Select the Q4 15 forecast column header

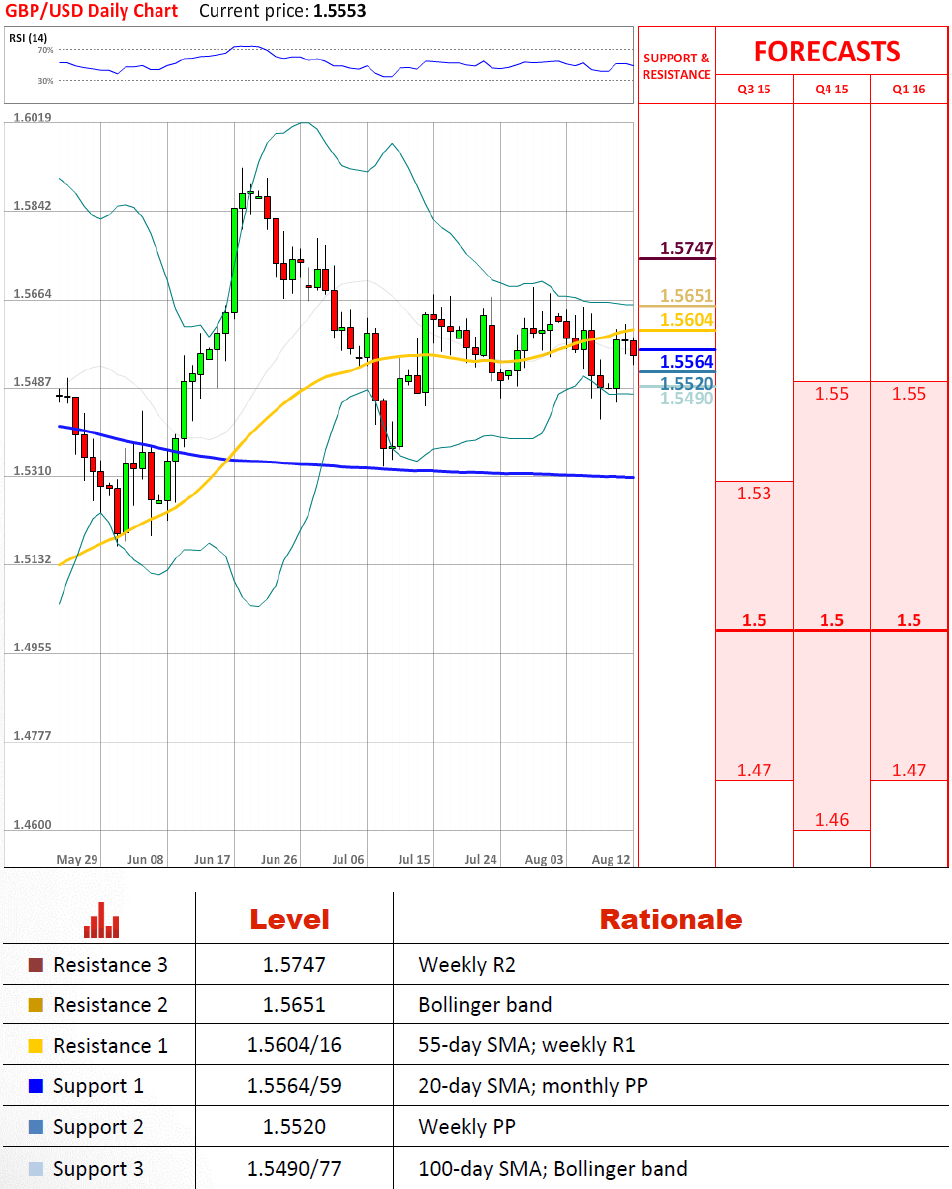click(831, 89)
